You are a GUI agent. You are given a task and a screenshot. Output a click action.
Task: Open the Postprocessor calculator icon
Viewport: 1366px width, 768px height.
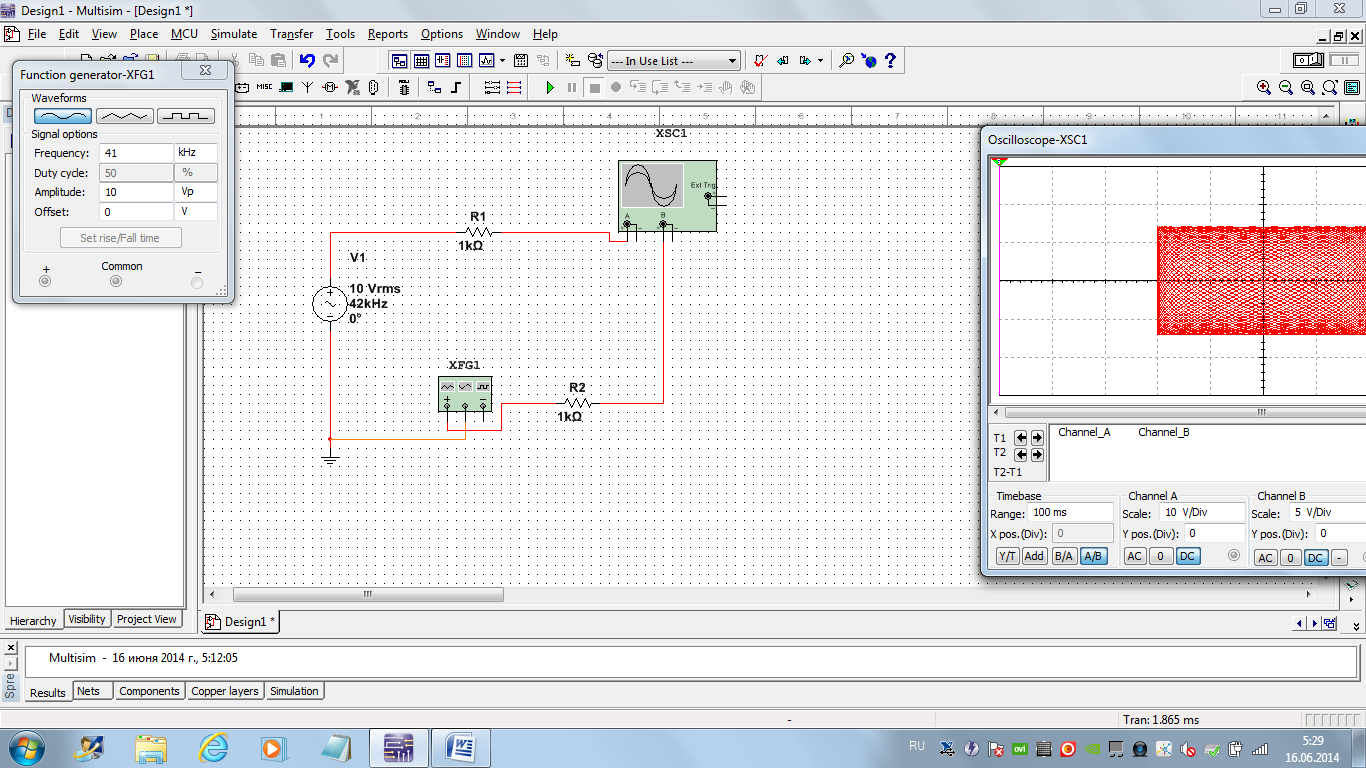[x=521, y=61]
